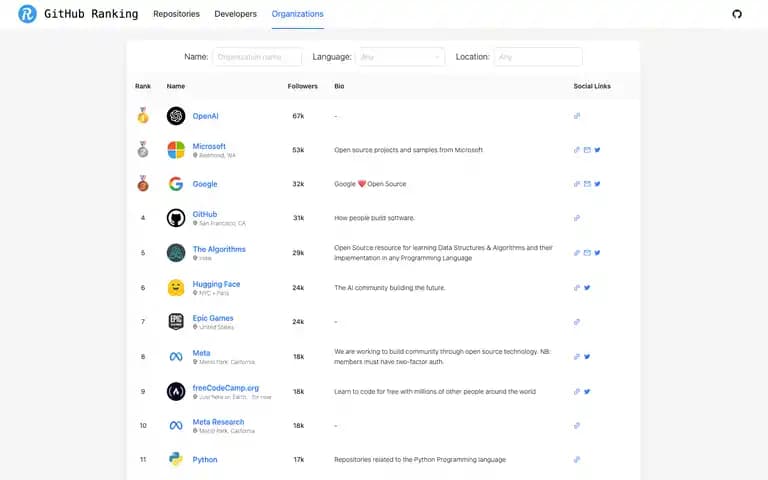Viewport: 768px width, 480px height.
Task: Click the Microsoft avatar logo
Action: pyautogui.click(x=176, y=150)
